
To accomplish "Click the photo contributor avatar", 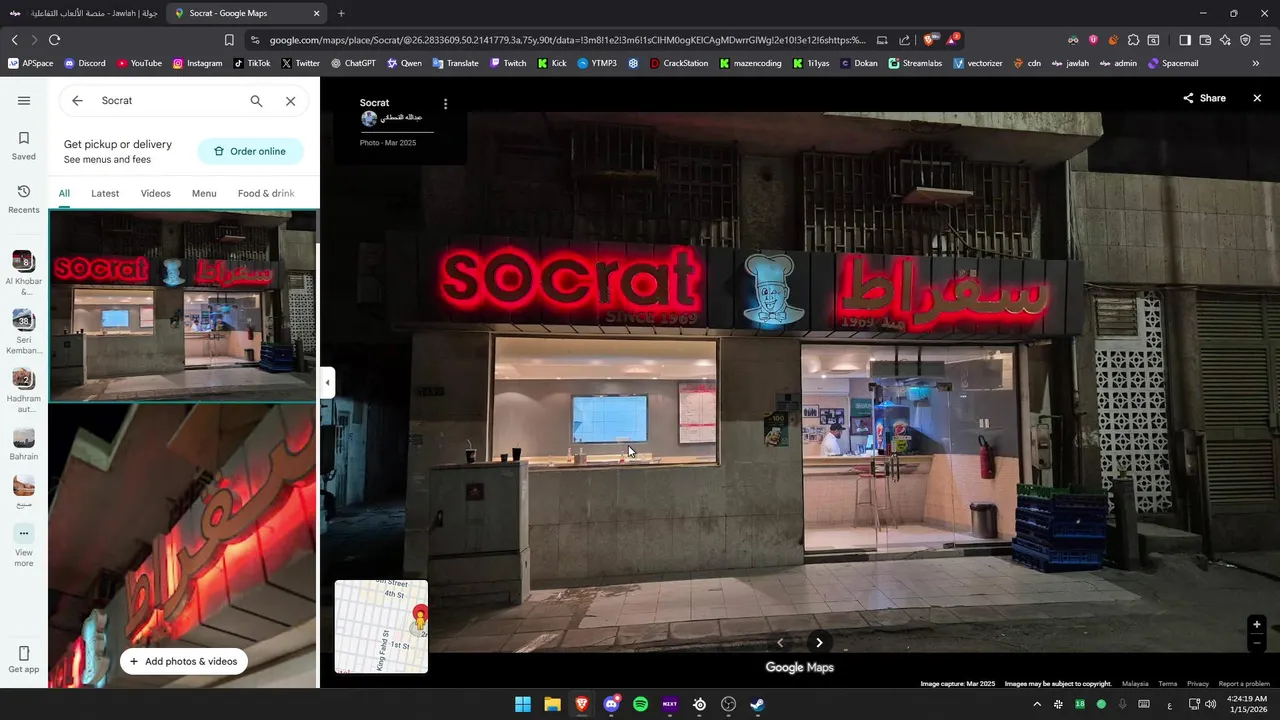I will click(369, 118).
